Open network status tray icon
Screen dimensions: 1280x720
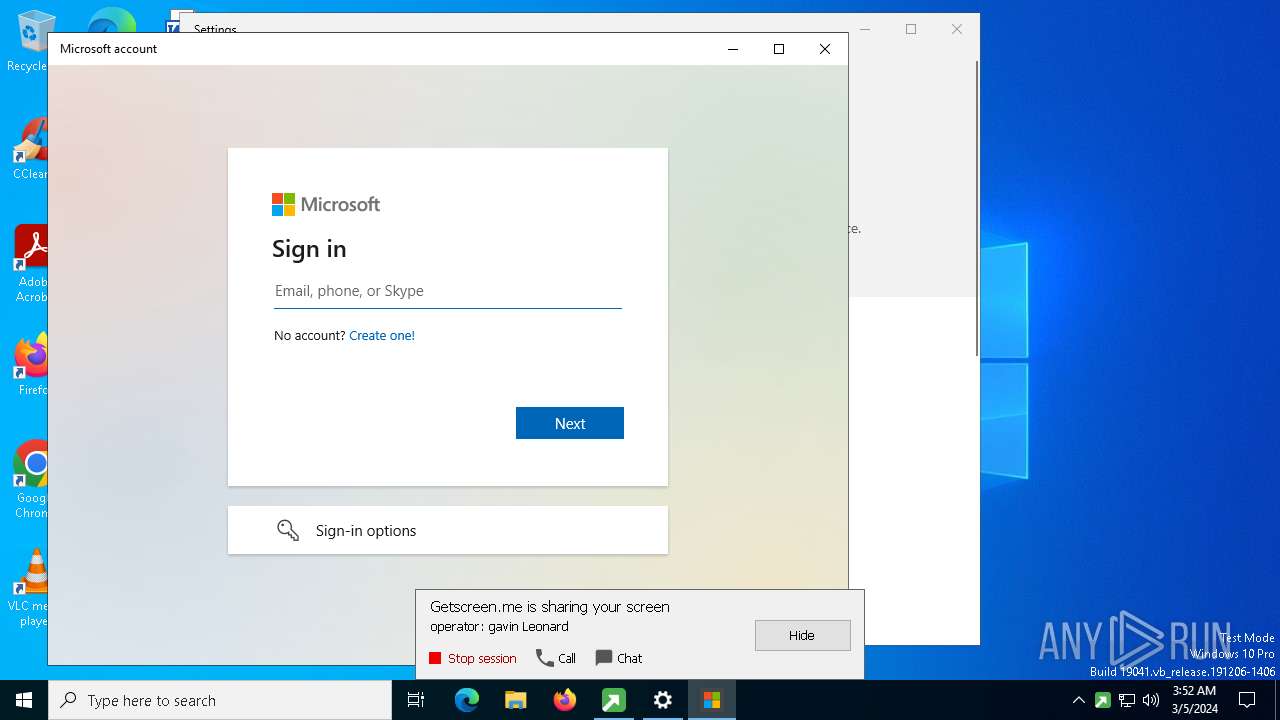point(1127,700)
